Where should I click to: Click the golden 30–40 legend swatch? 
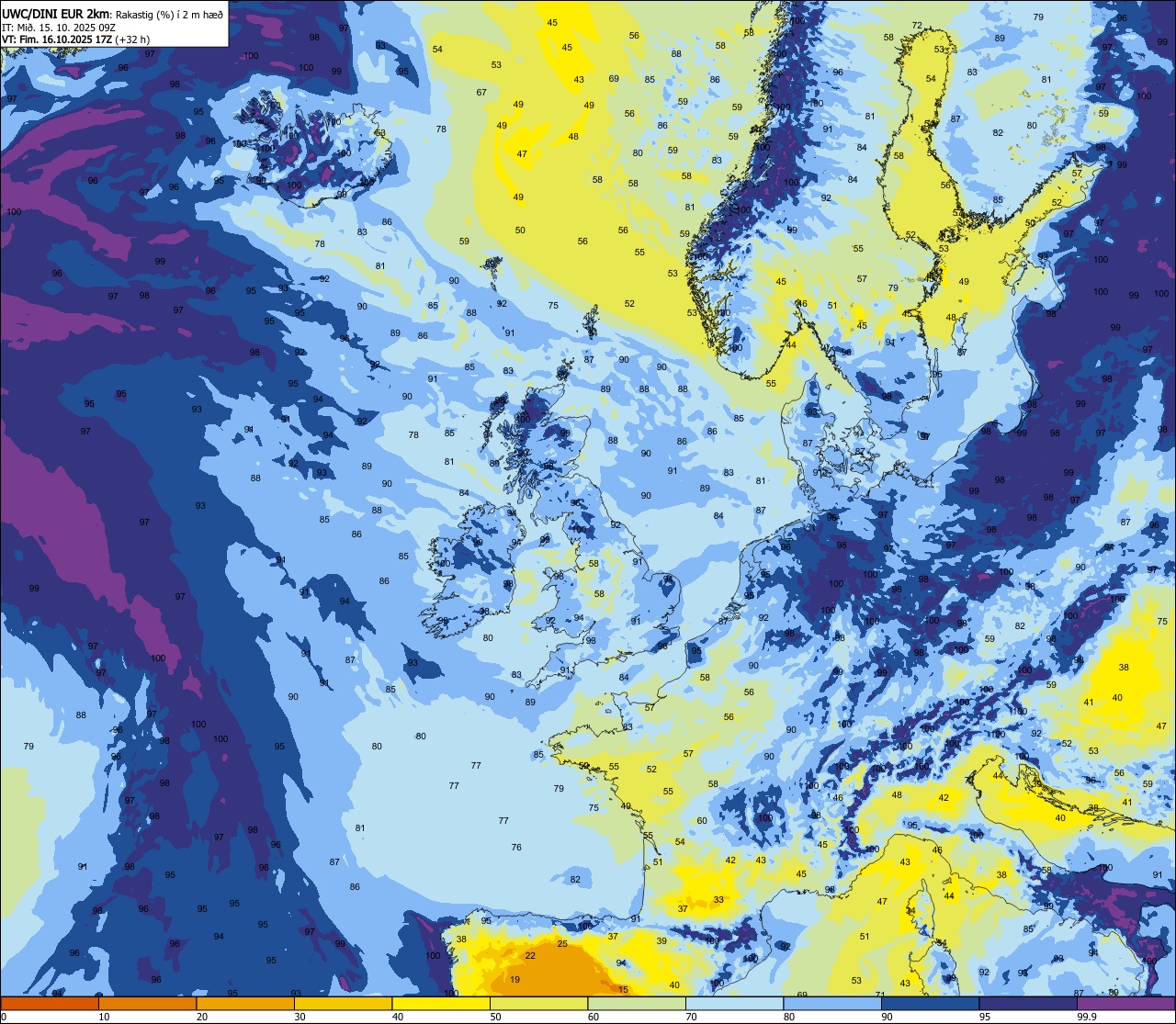pos(343,1003)
